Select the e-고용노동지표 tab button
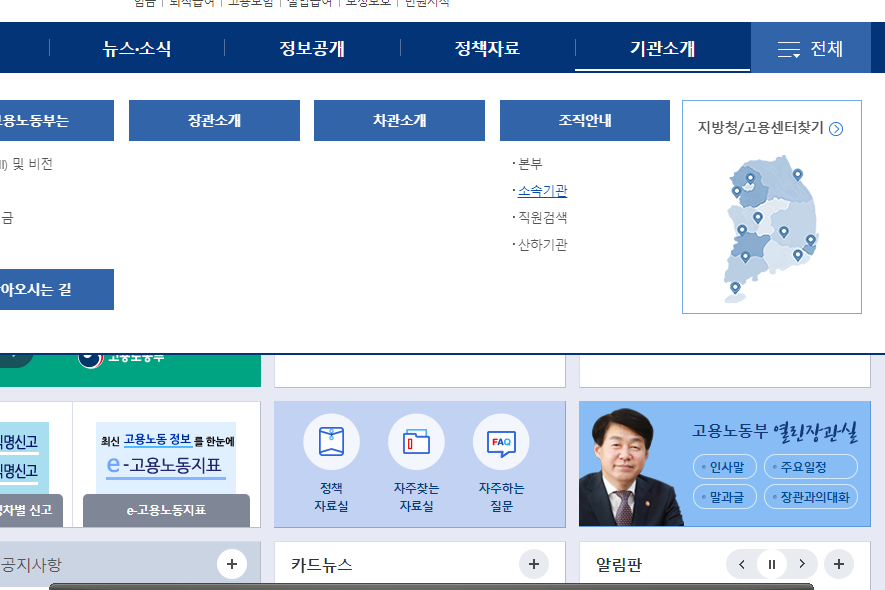 (x=166, y=510)
